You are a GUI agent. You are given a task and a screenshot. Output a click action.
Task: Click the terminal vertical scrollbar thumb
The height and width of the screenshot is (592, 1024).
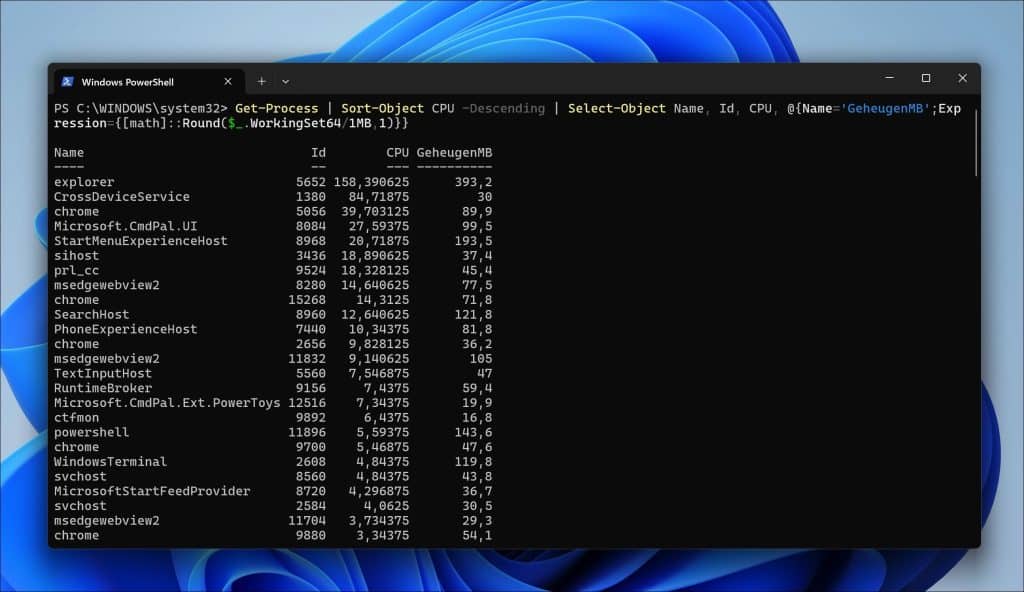pyautogui.click(x=976, y=142)
